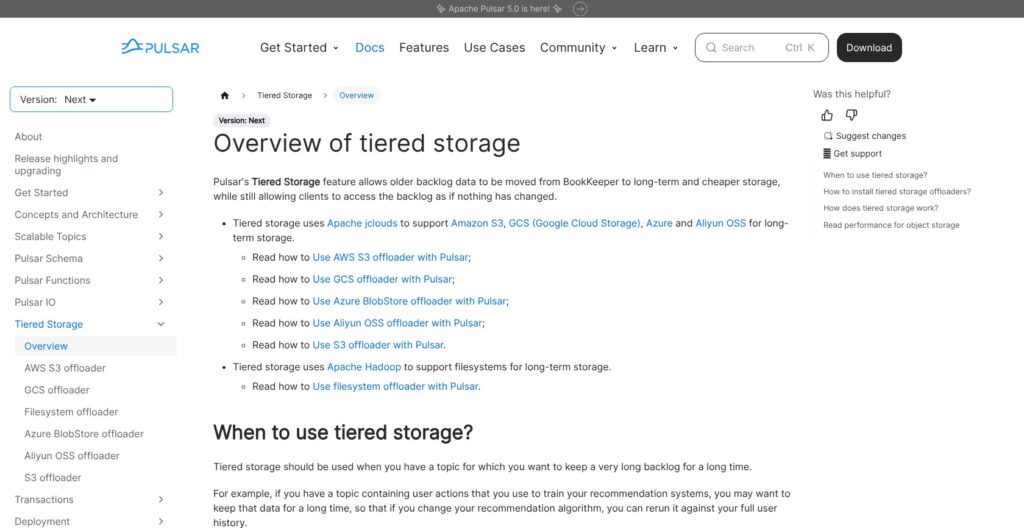
Task: Follow the Apache jclouds link
Action: (x=362, y=223)
